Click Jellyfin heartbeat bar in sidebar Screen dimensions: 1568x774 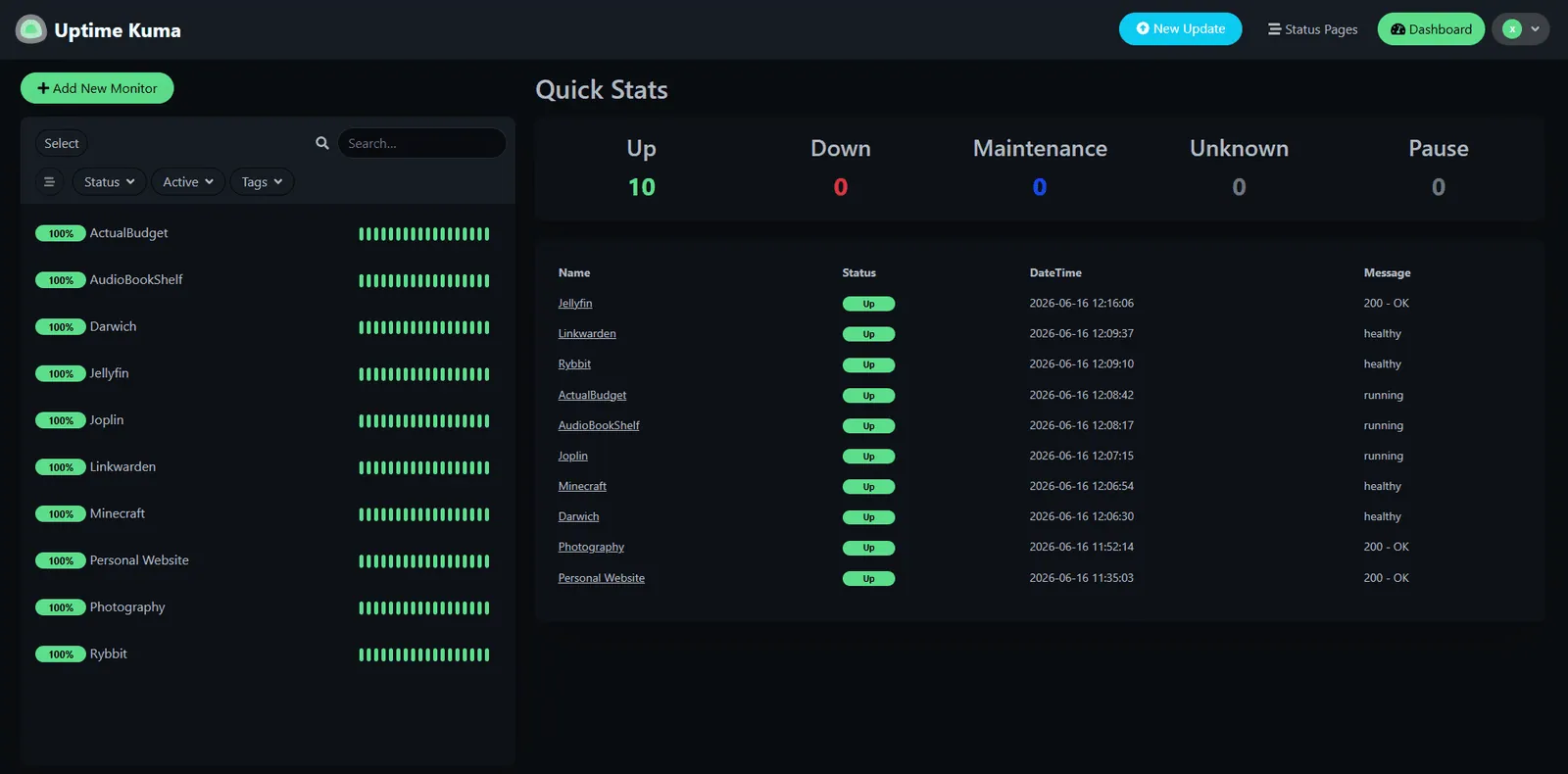(x=424, y=374)
